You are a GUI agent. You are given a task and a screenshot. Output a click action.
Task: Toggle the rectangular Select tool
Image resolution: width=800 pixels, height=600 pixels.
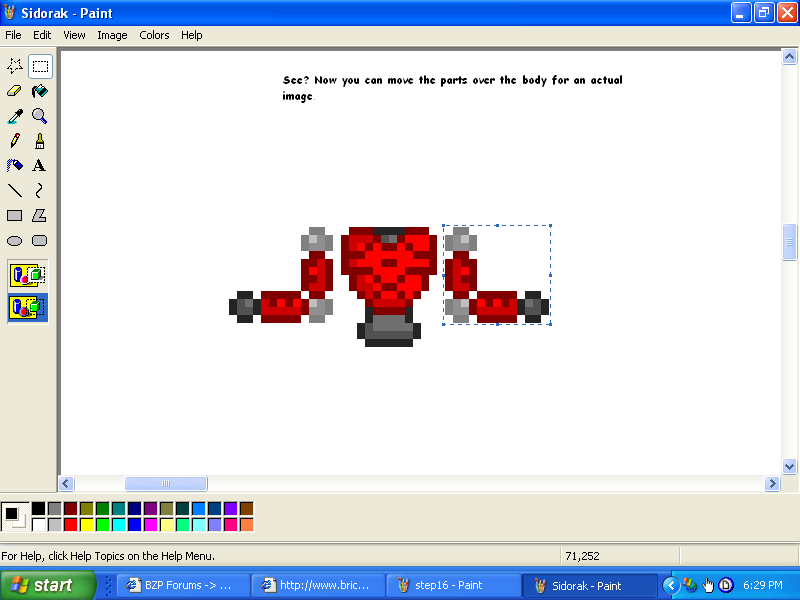pyautogui.click(x=39, y=65)
